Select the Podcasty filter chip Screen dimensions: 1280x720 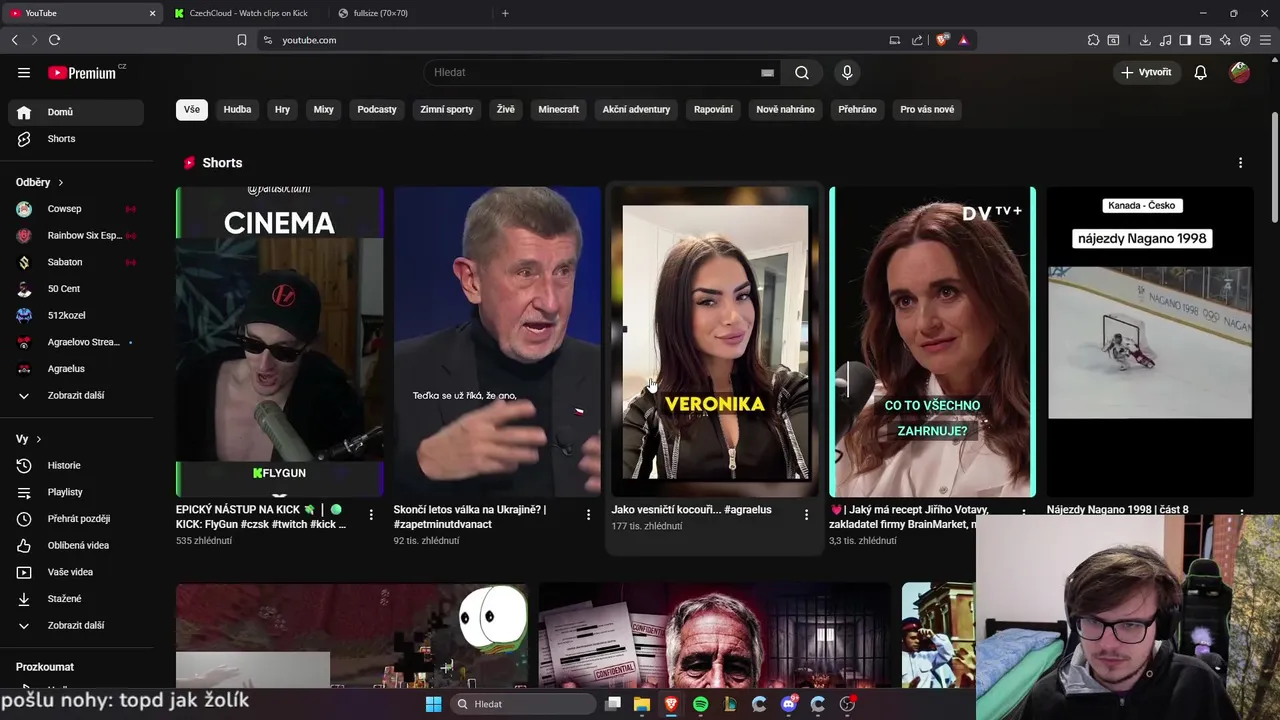click(x=377, y=109)
